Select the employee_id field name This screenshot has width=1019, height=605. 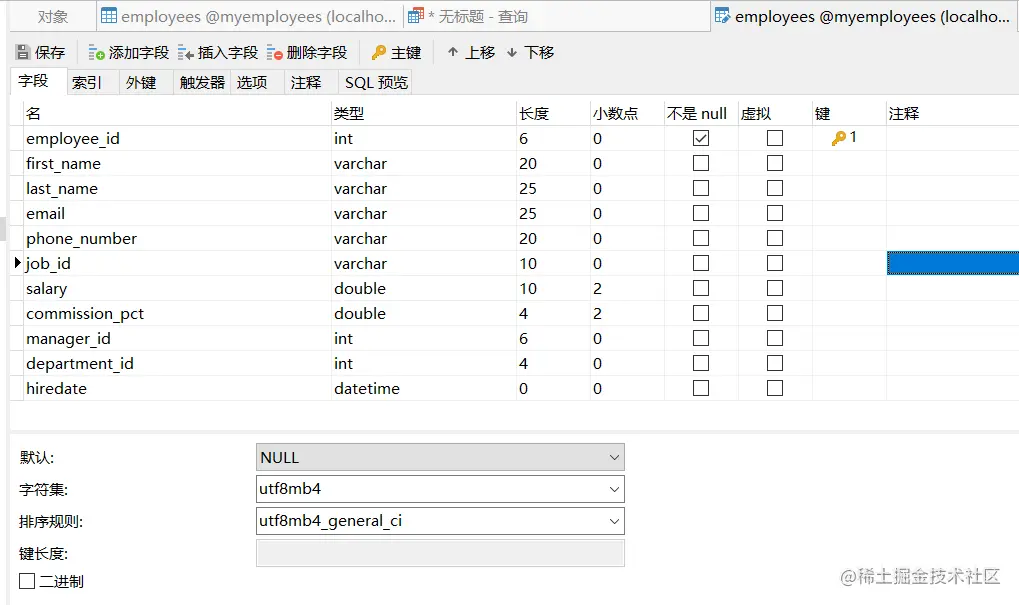[73, 138]
